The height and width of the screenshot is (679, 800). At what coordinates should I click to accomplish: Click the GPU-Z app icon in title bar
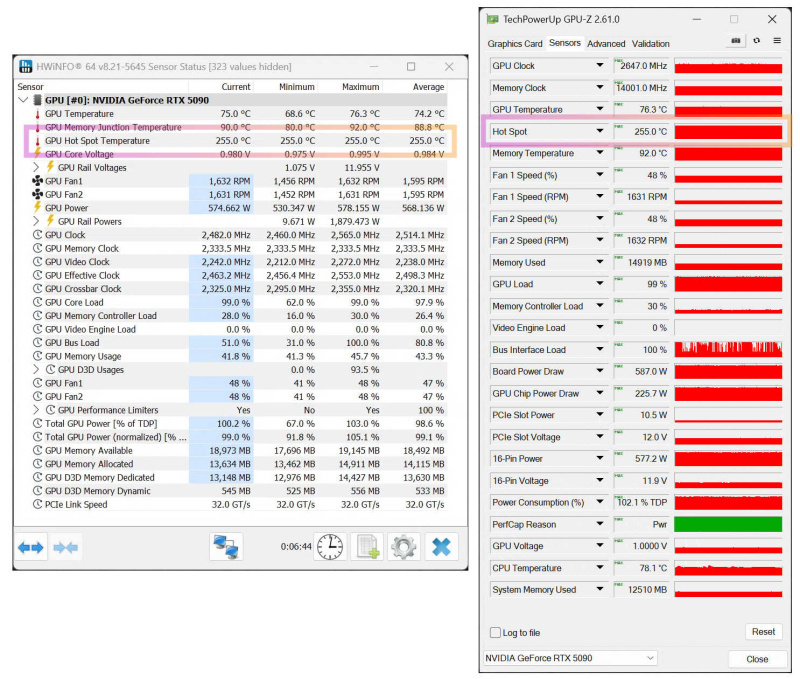click(492, 19)
